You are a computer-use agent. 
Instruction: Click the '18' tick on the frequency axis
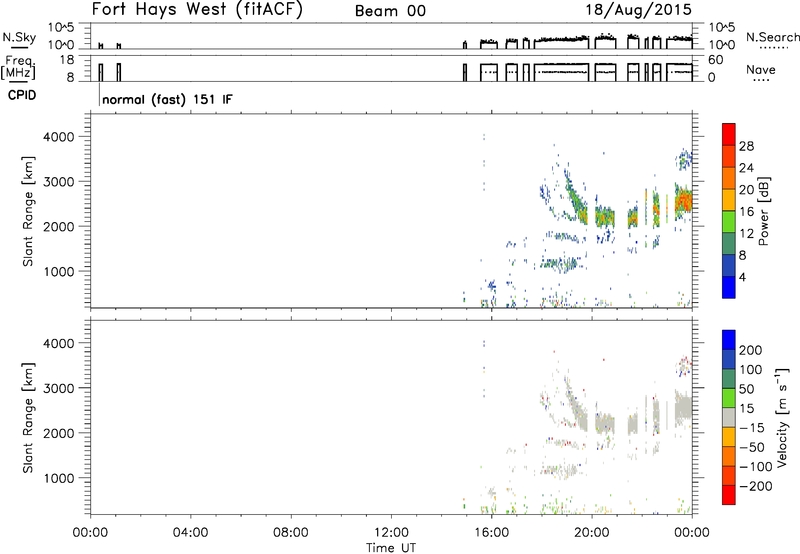[x=67, y=60]
